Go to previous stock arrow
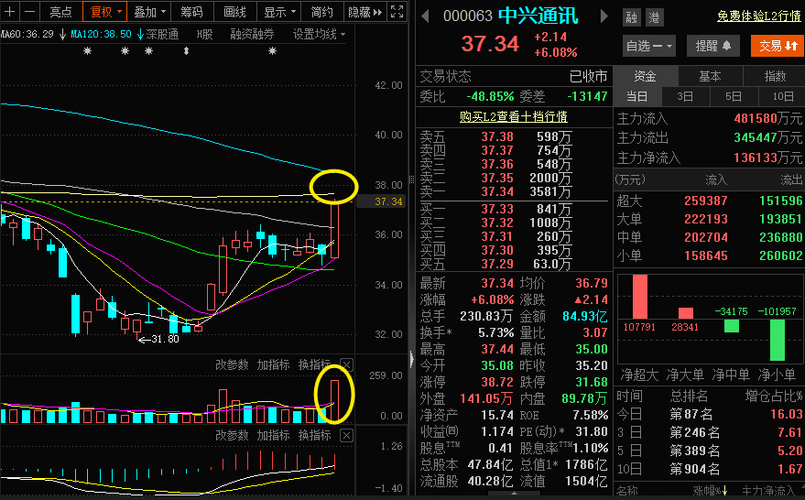Screen dimensions: 805x500 coord(425,16)
